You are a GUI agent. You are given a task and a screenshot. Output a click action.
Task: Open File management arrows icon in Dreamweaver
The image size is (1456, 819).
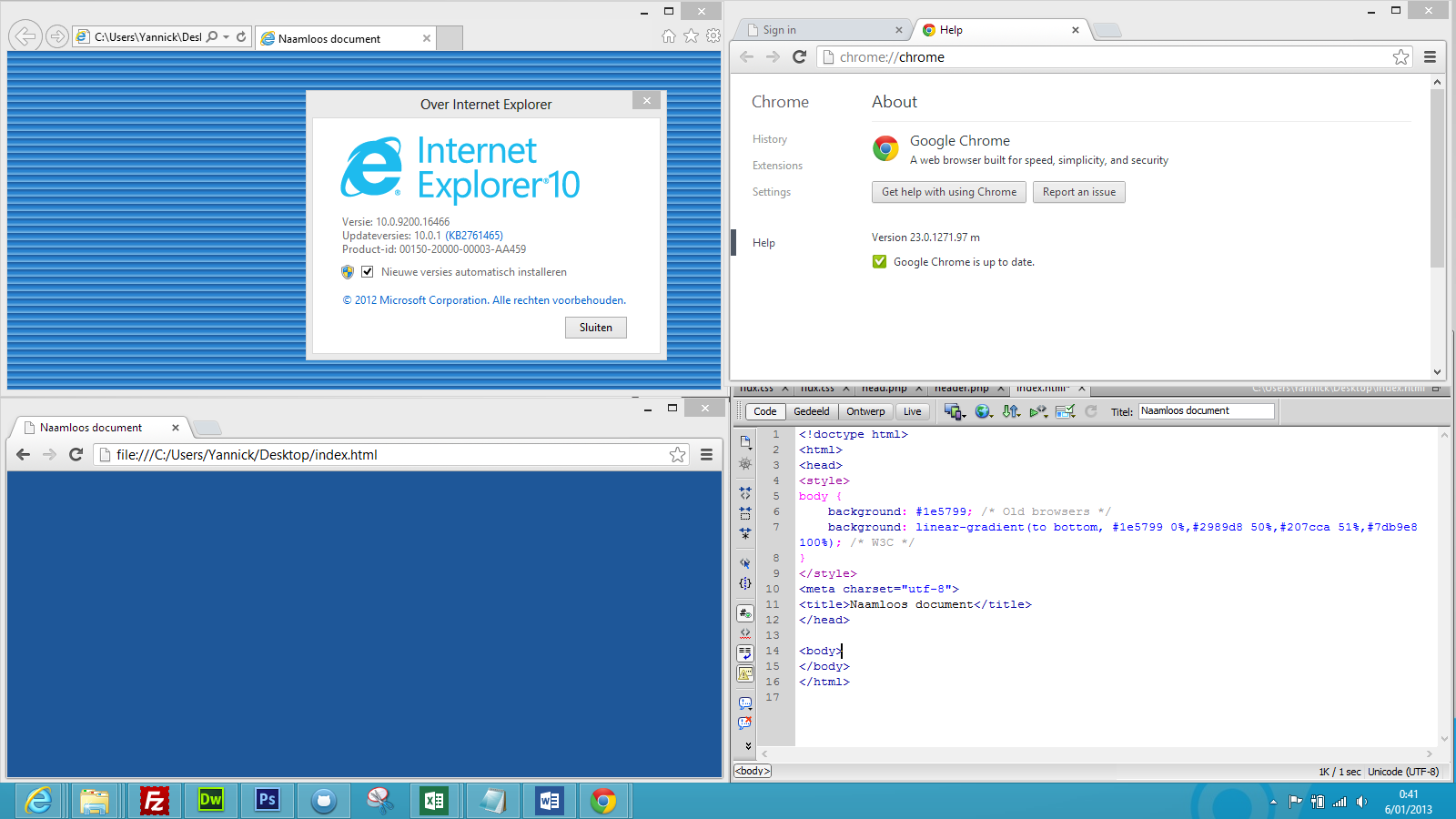click(x=1010, y=411)
